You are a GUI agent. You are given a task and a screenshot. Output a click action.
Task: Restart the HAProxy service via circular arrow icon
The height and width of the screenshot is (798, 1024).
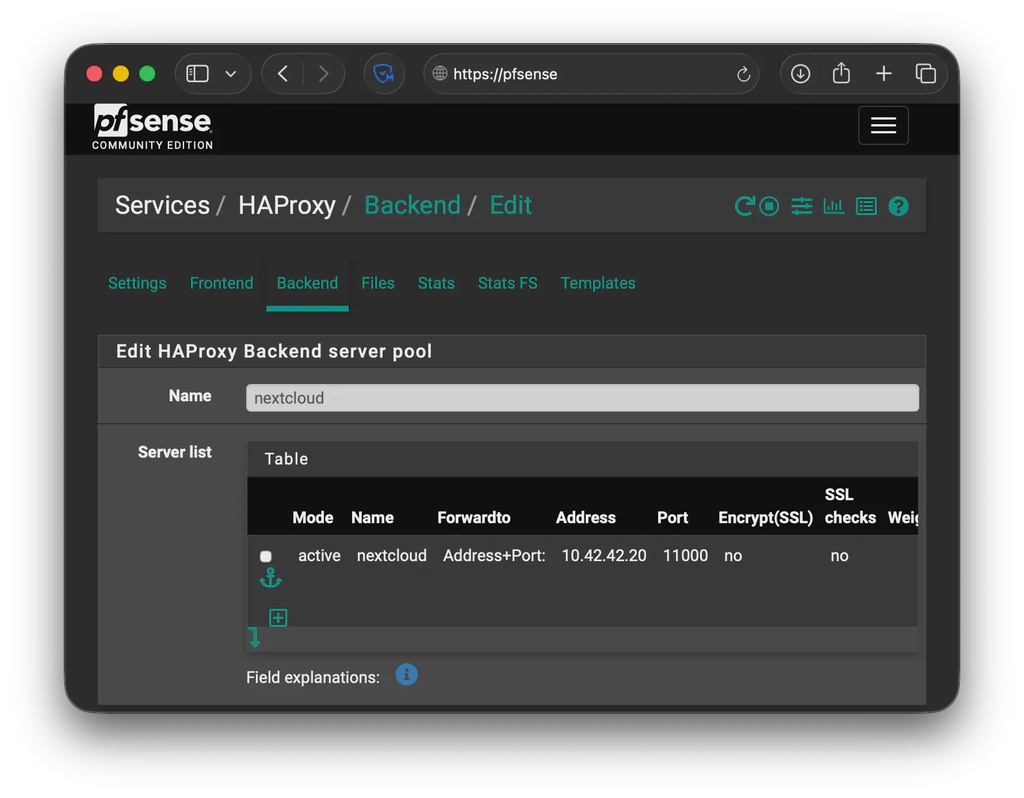pos(746,206)
